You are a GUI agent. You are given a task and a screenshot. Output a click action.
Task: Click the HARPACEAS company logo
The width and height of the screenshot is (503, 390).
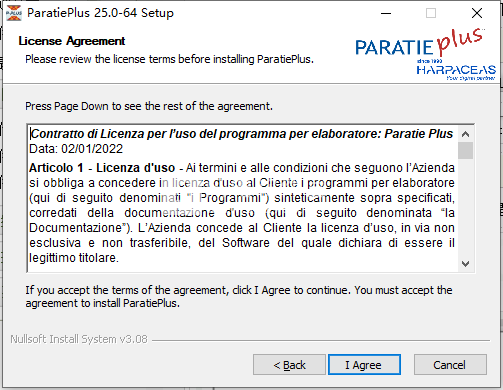pos(456,70)
